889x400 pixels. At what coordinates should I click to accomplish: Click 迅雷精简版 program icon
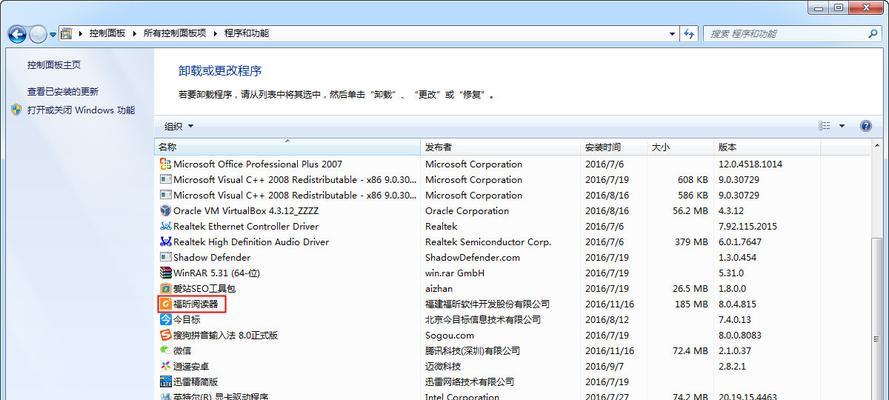point(166,382)
